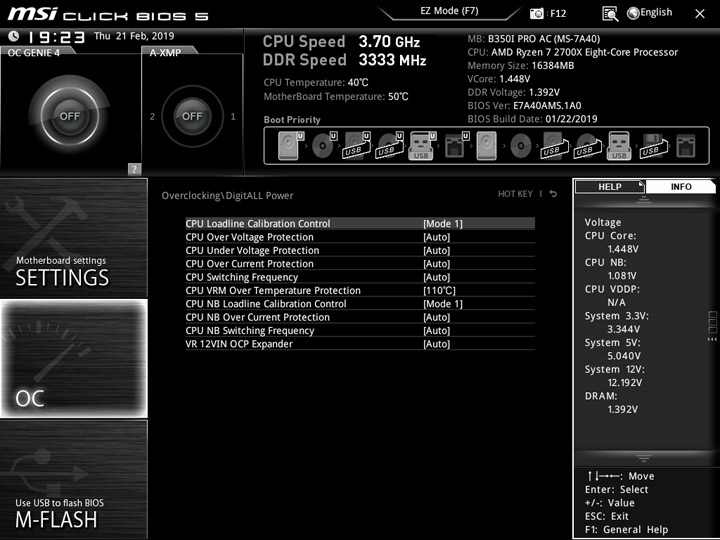
Task: Click the DDR Speed 3333 MHz readout
Action: (x=344, y=60)
